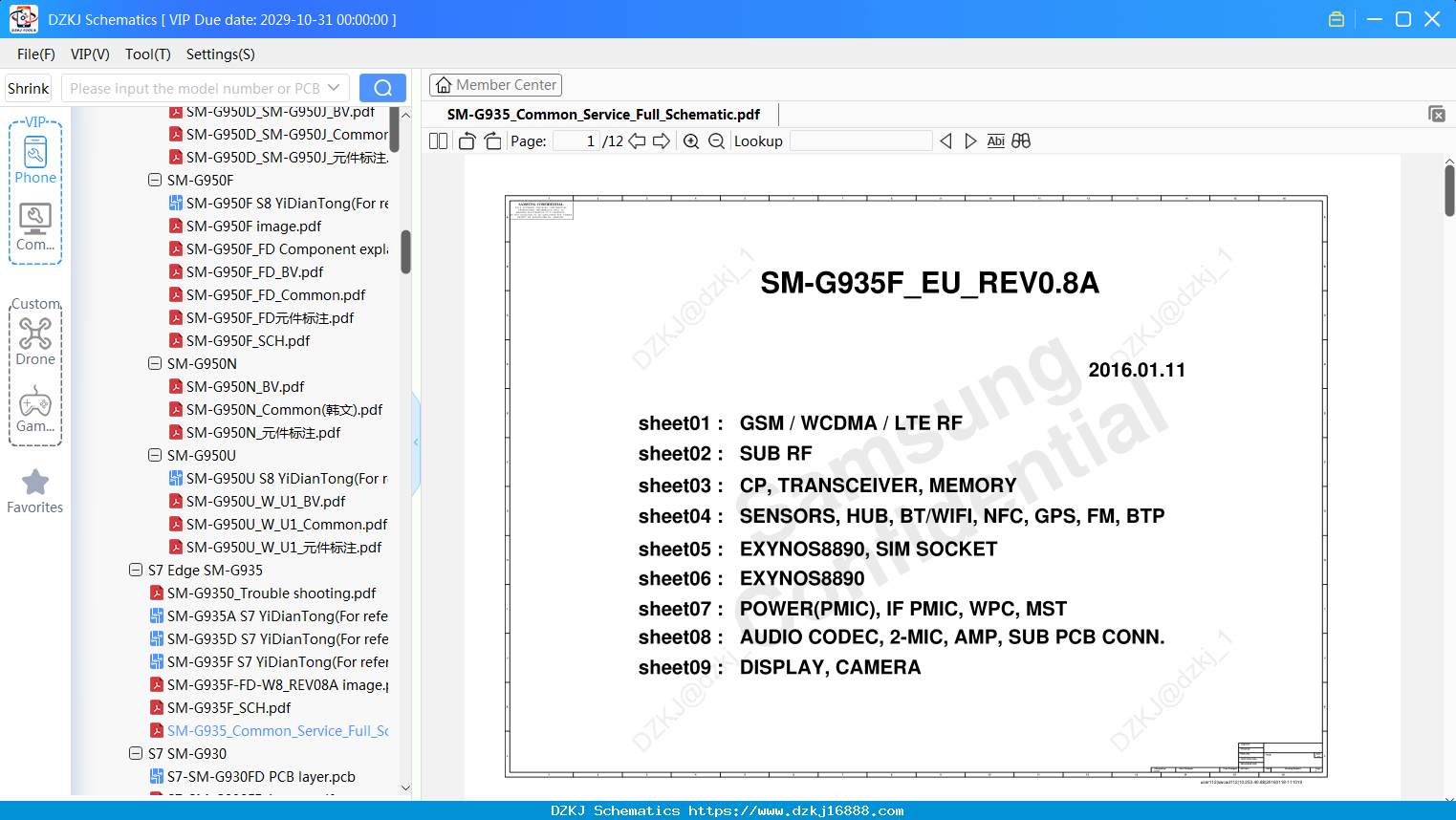Select highlighted SM-G935_Common_Service_Full file

coord(277,730)
